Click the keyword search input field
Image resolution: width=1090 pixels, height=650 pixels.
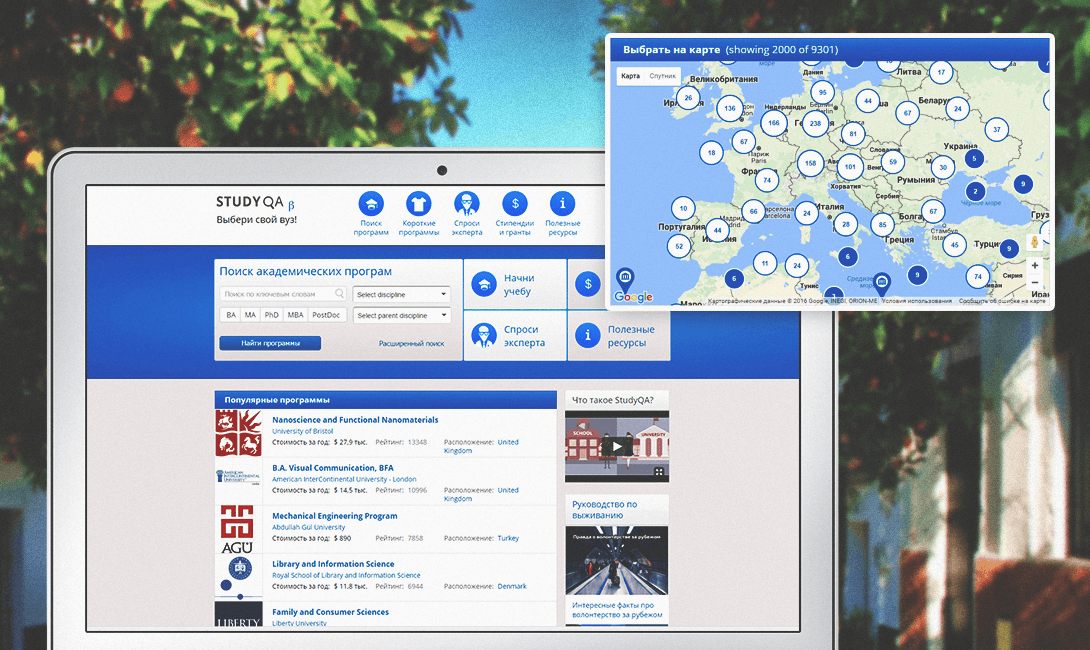[283, 294]
